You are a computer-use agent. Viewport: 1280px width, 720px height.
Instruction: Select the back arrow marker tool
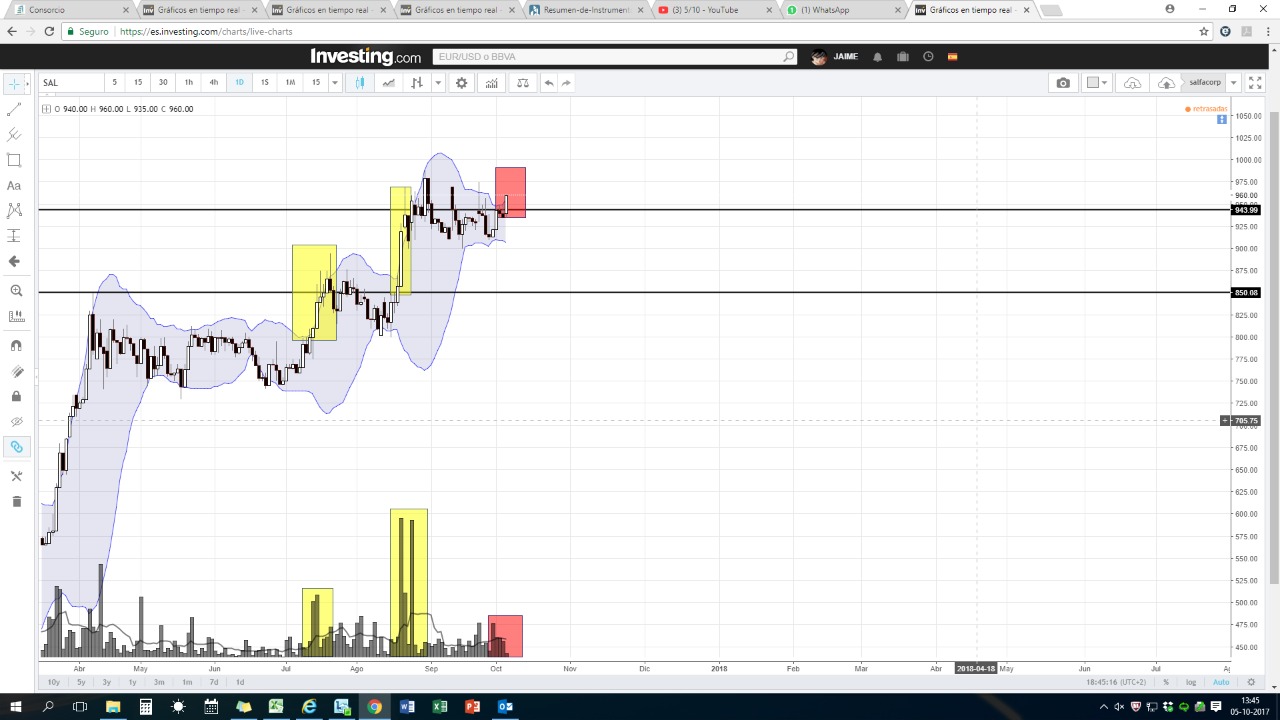[14, 261]
